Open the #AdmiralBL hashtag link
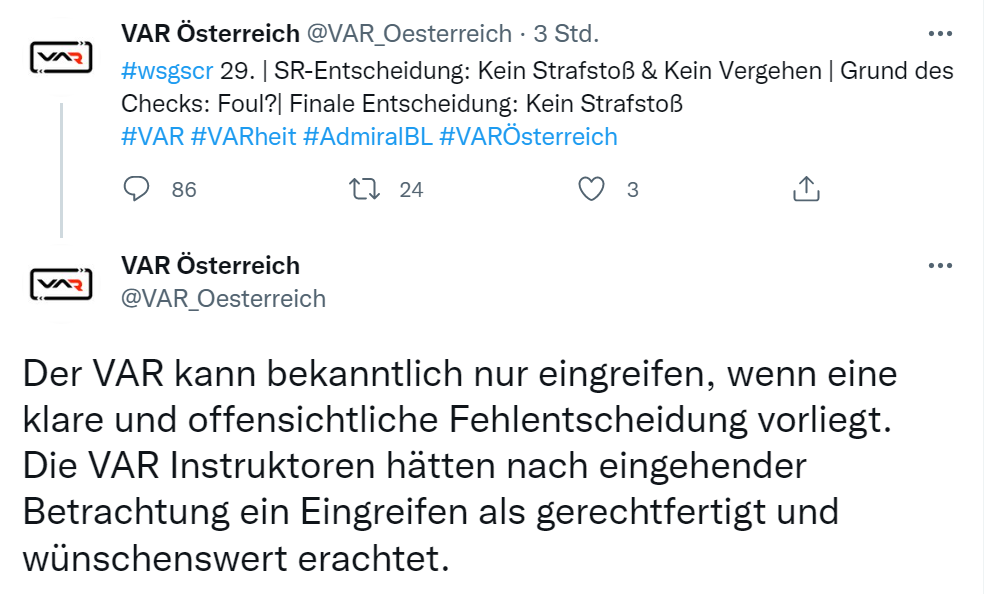The width and height of the screenshot is (984, 594). 368,136
